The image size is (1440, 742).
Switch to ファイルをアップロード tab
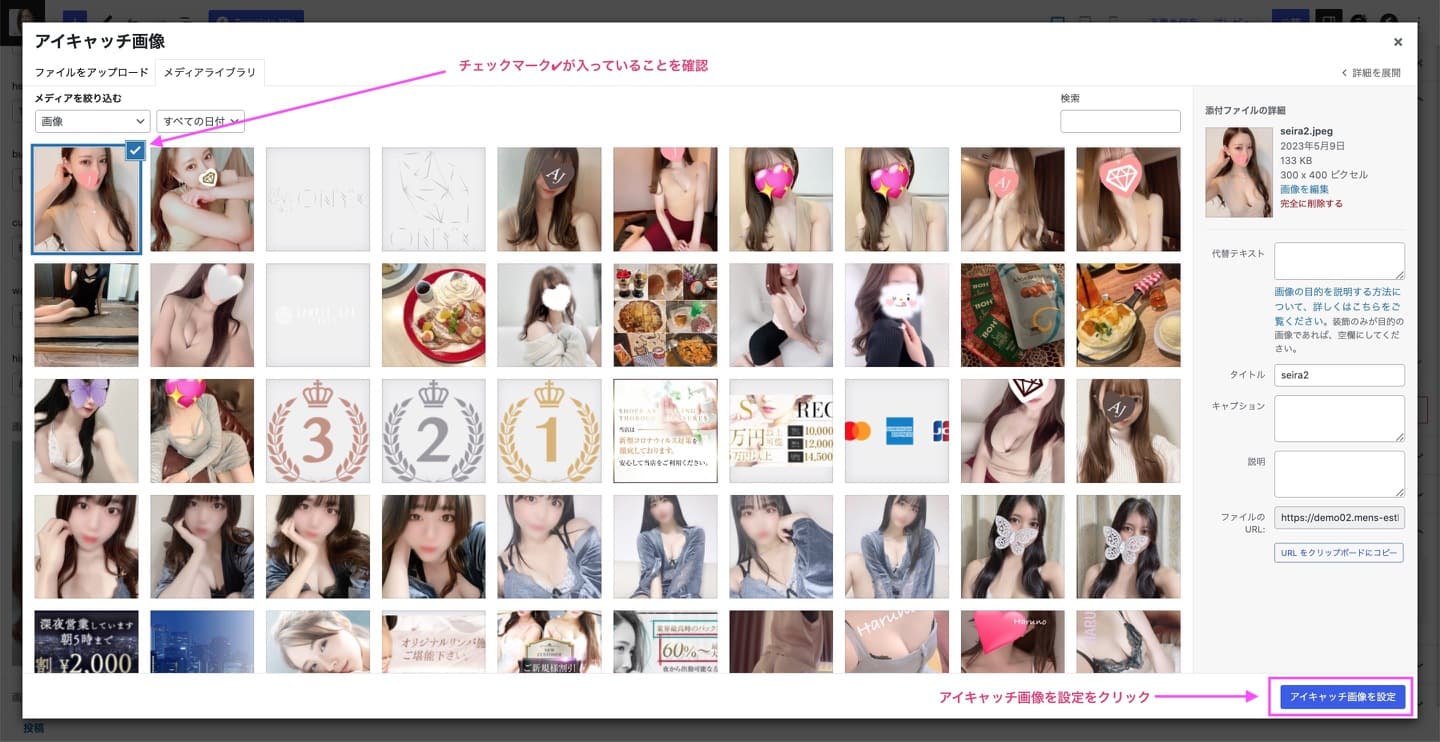91,73
